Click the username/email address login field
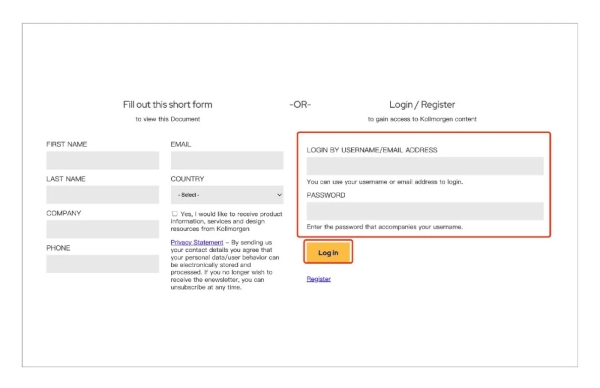600x388 pixels. (425, 166)
